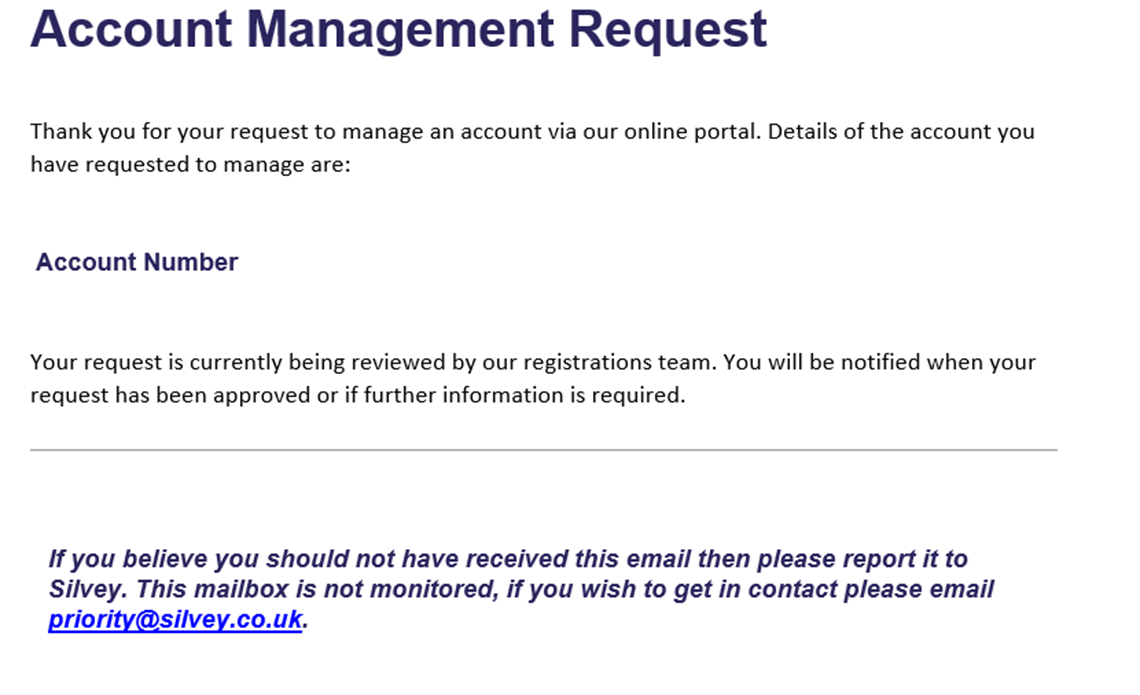The width and height of the screenshot is (1140, 695).
Task: Click the 'Thank you for your request' sentence
Action: (x=396, y=132)
